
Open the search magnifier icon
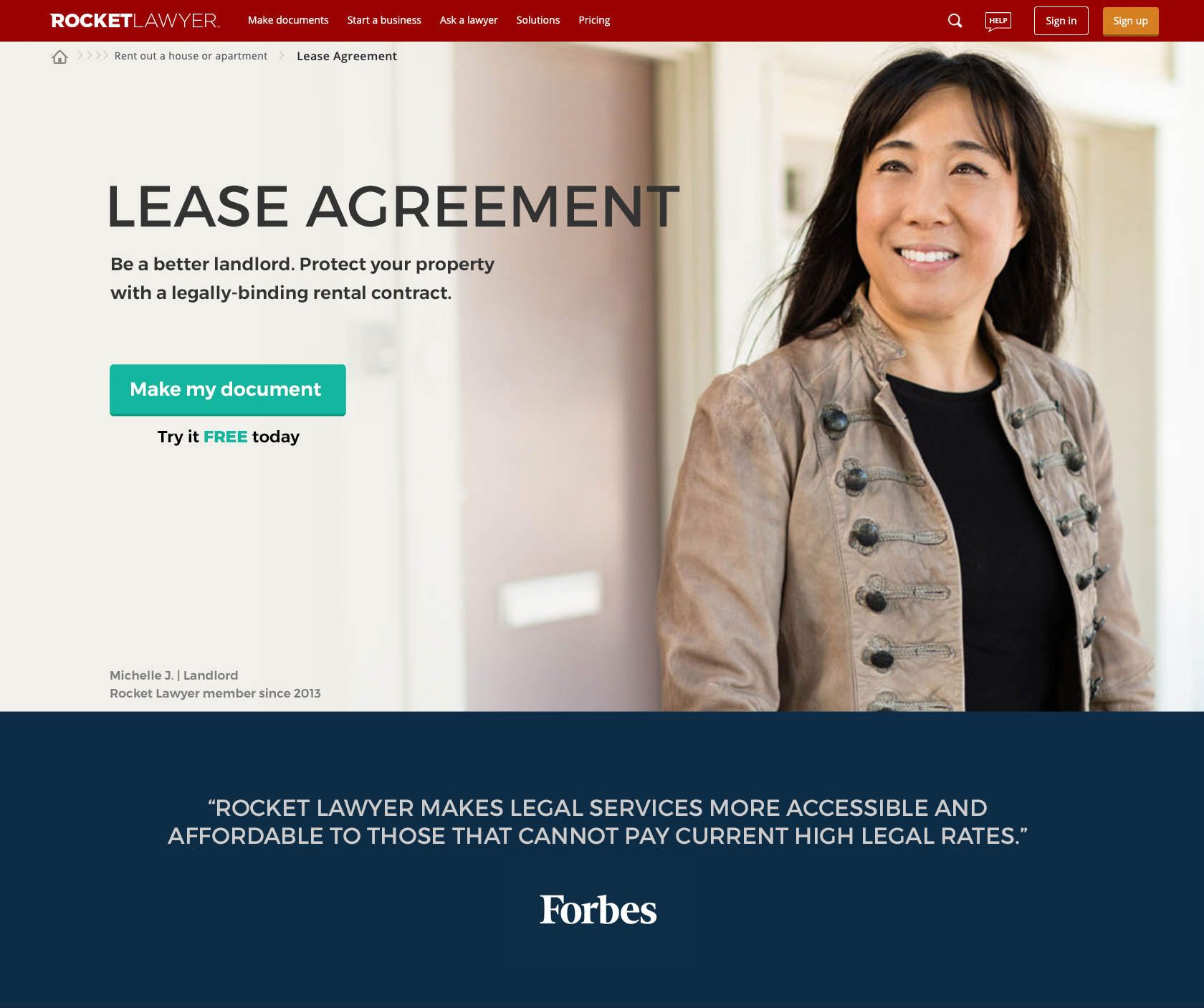coord(955,21)
